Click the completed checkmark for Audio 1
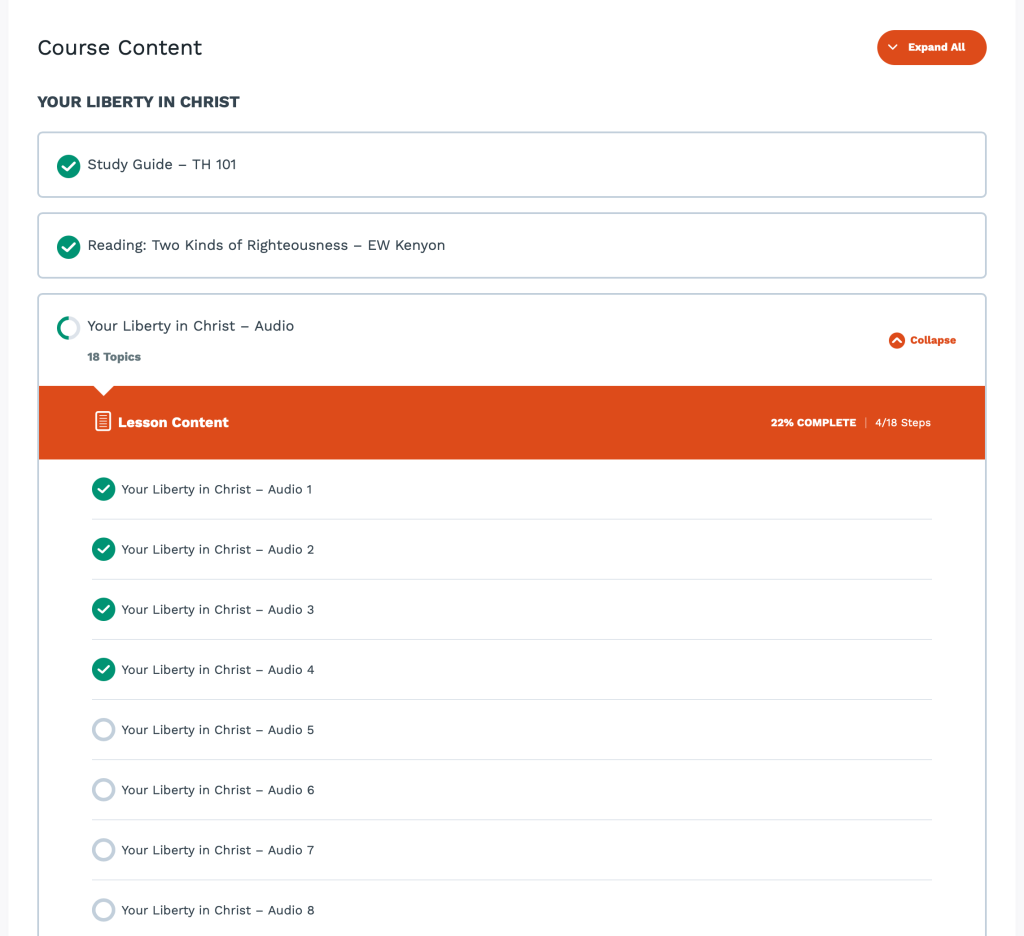Image resolution: width=1024 pixels, height=936 pixels. [x=103, y=489]
